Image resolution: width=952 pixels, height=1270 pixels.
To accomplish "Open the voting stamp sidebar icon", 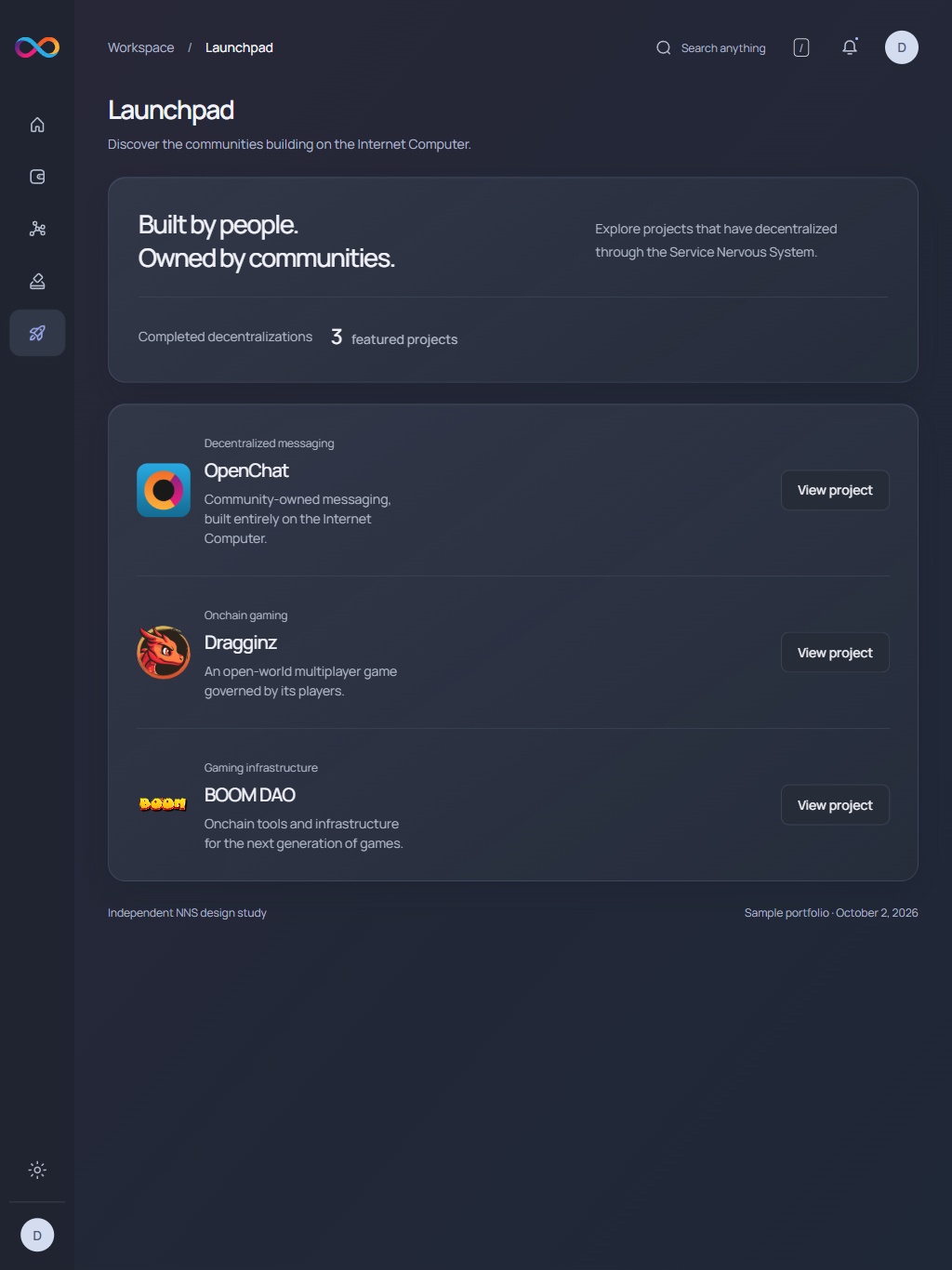I will click(x=37, y=281).
